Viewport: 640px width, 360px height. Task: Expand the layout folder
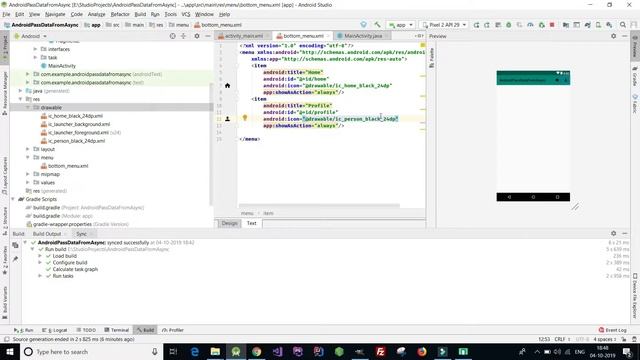click(x=28, y=149)
